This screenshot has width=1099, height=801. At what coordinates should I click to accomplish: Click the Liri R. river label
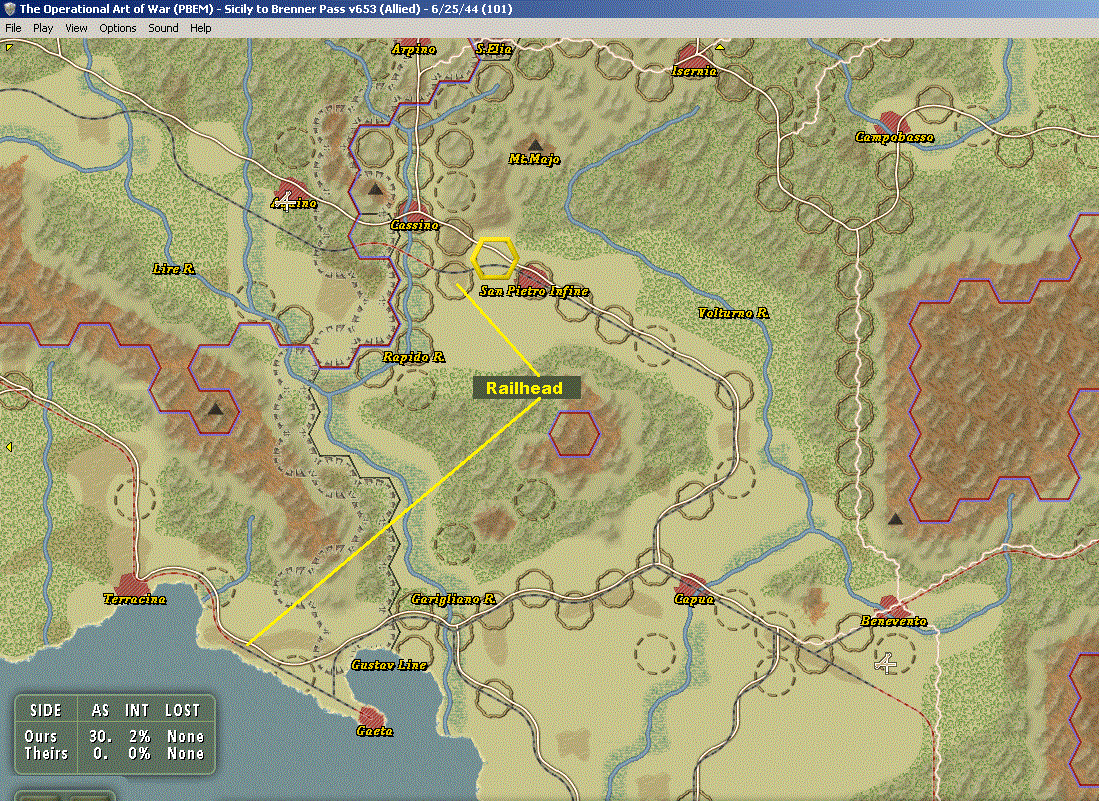pyautogui.click(x=174, y=268)
